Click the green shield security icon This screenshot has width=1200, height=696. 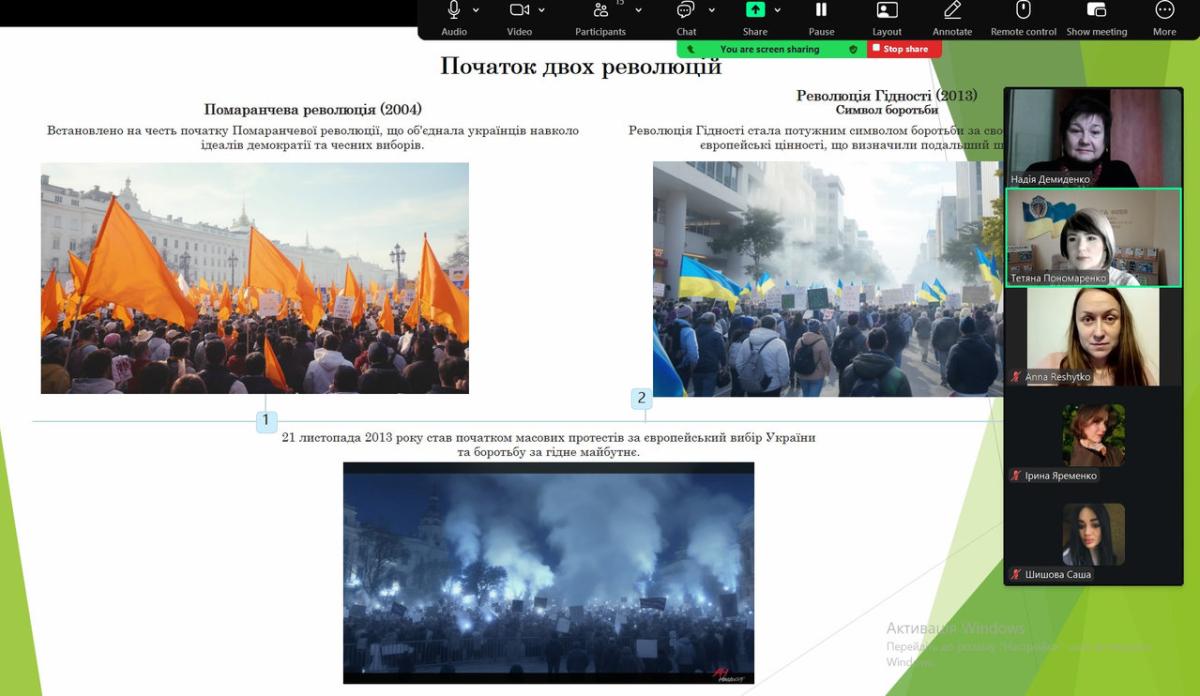[853, 49]
